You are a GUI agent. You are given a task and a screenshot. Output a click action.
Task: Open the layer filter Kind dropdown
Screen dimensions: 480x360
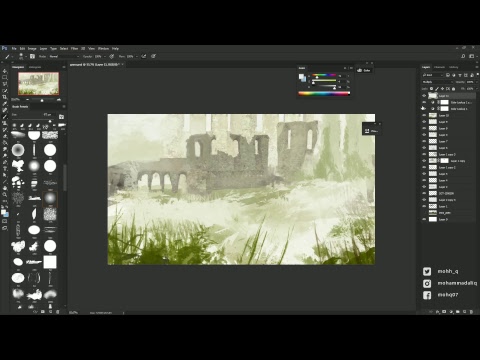(x=433, y=75)
